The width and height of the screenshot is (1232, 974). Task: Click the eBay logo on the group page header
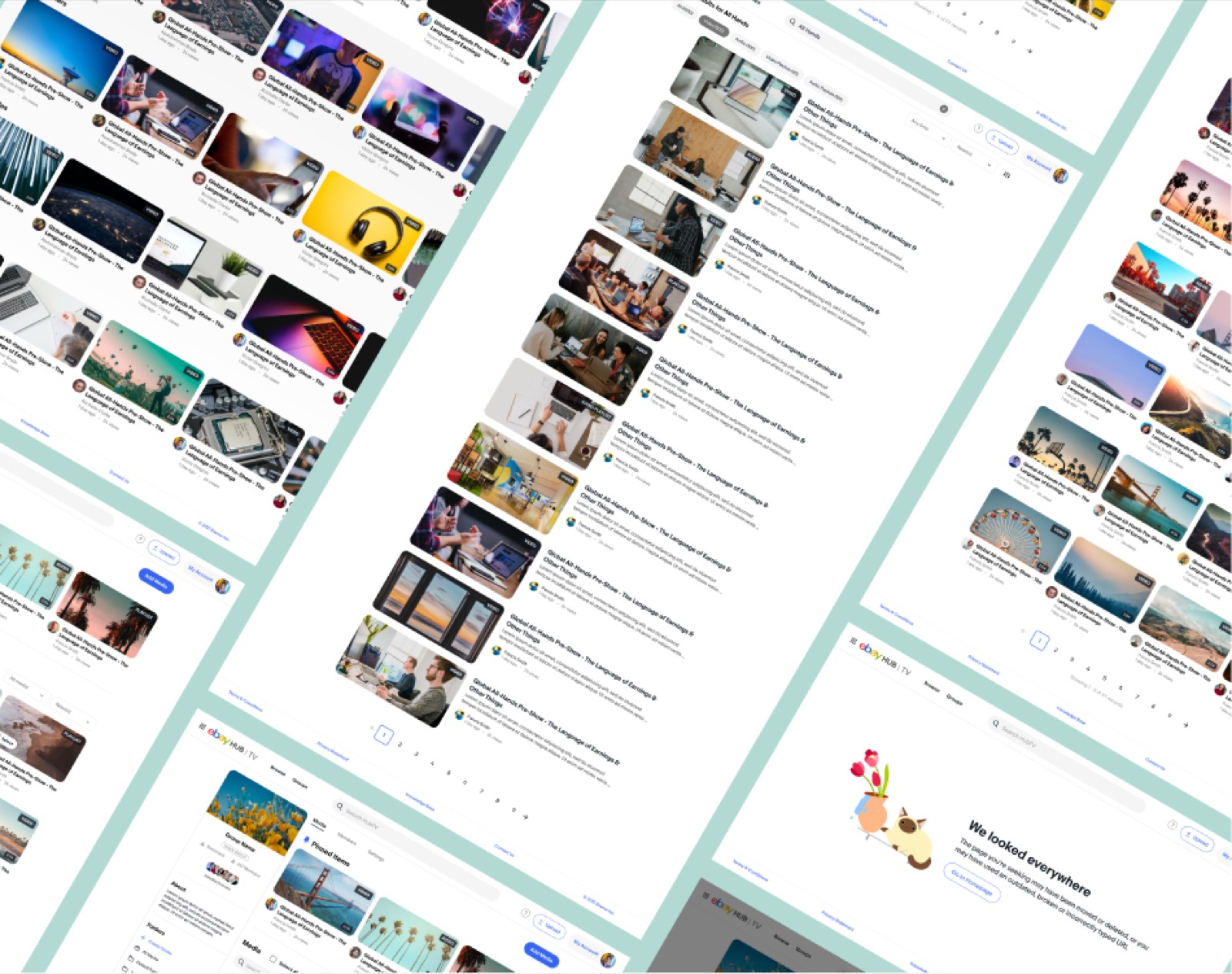pos(219,737)
